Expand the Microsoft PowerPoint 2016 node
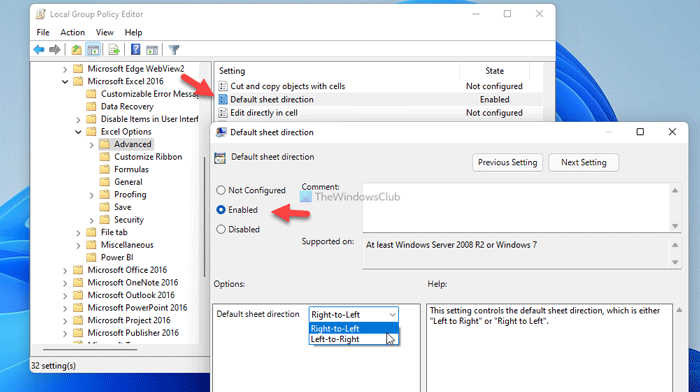Viewport: 700px width, 392px height. click(x=65, y=308)
